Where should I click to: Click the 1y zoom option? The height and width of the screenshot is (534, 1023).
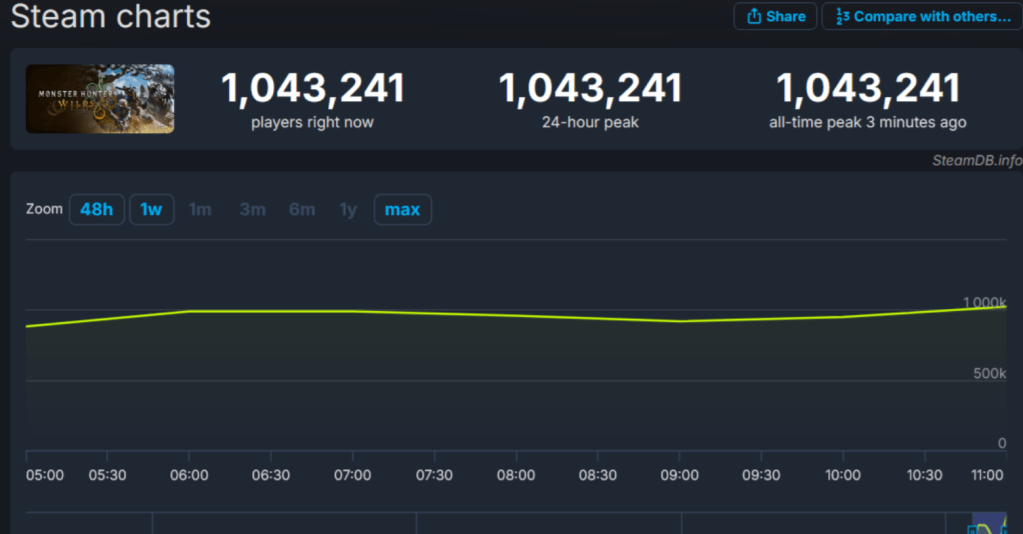(x=347, y=209)
